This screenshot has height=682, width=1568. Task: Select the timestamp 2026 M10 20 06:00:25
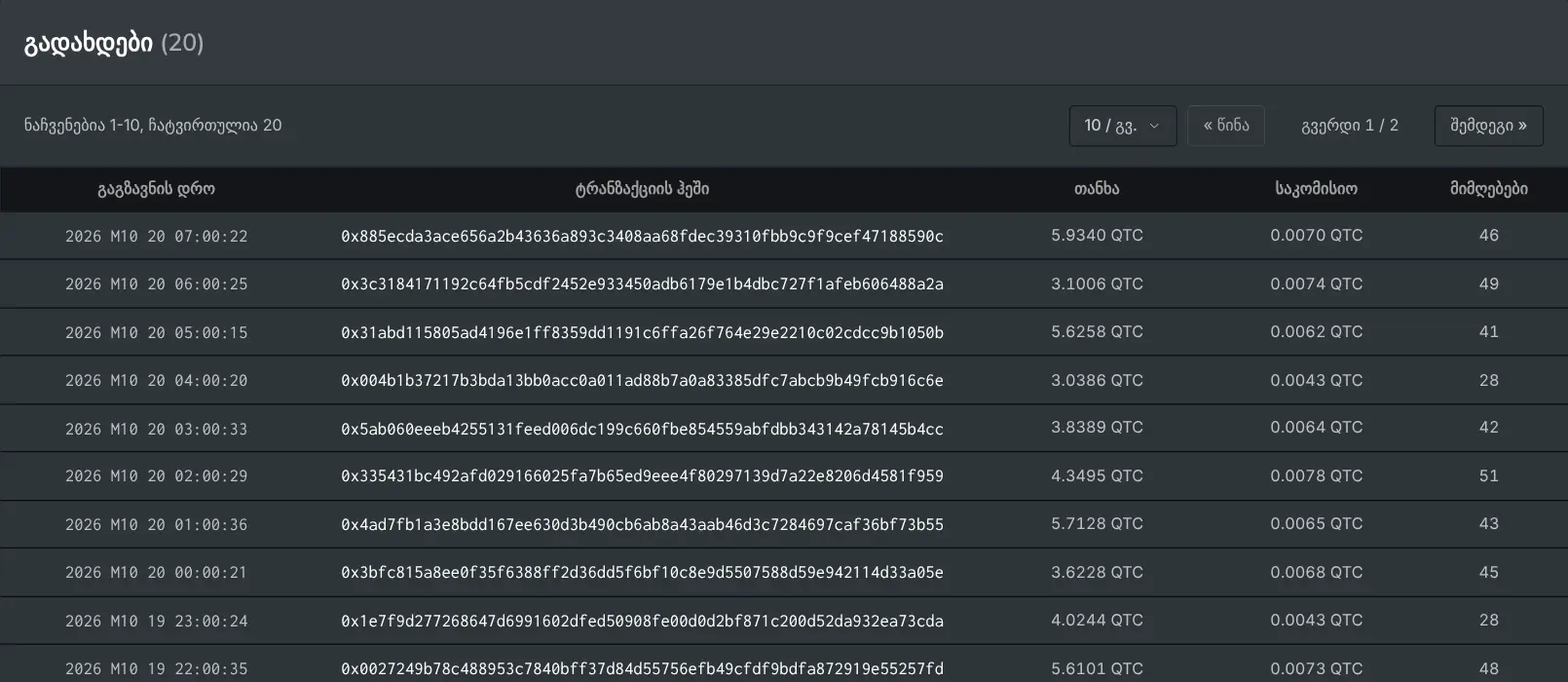coord(156,284)
